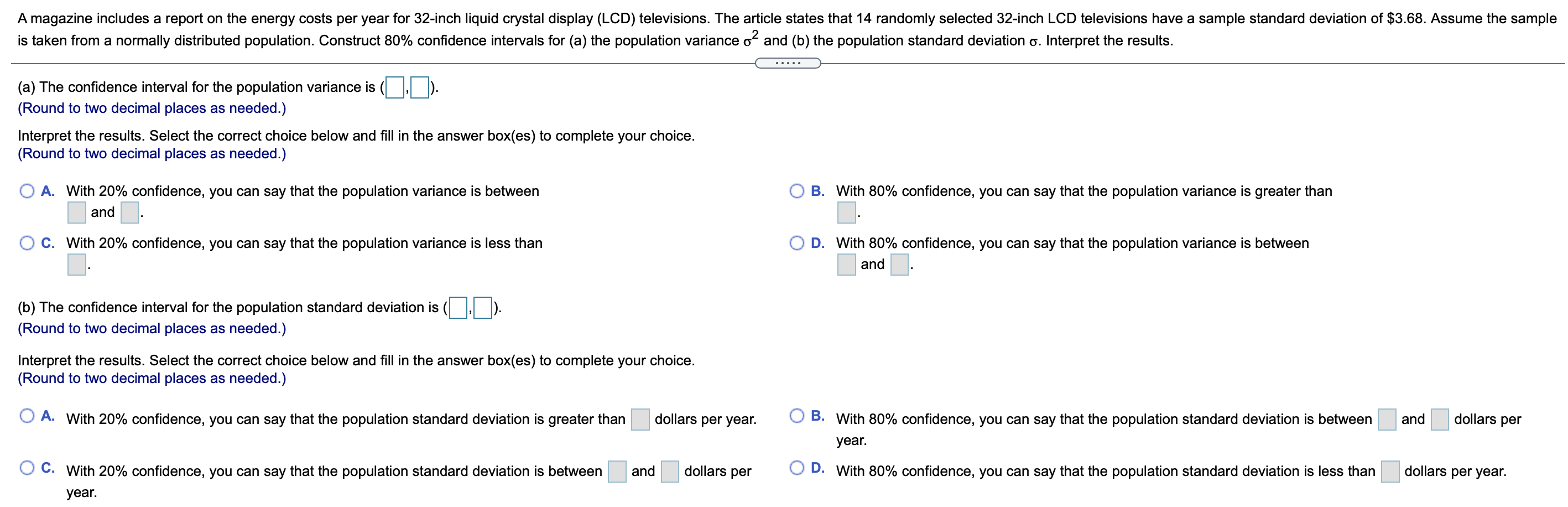Click standard deviation interval upper bound box
The width and height of the screenshot is (1568, 507).
tap(483, 308)
